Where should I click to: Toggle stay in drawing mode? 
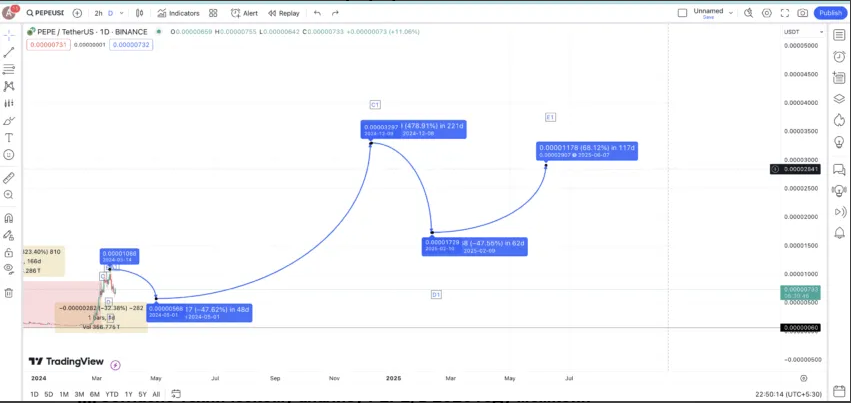tap(9, 235)
